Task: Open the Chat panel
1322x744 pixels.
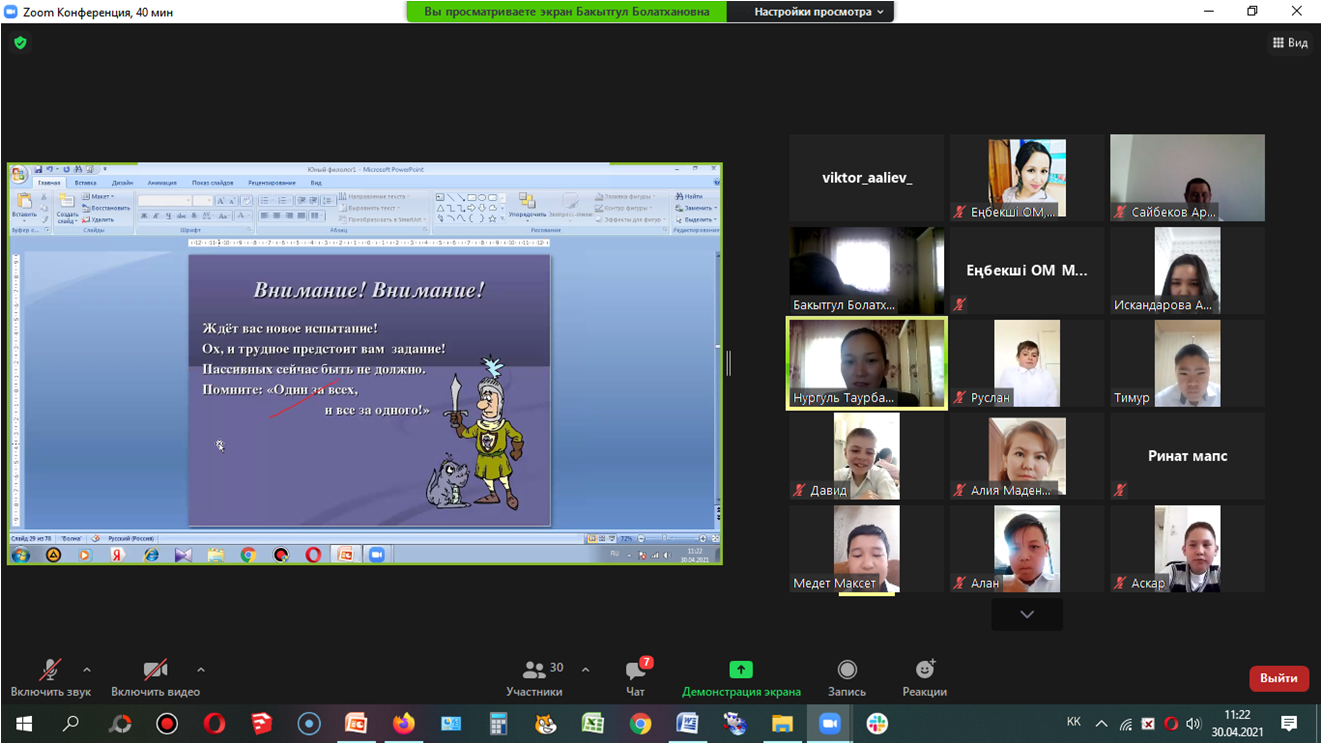Action: pyautogui.click(x=635, y=677)
